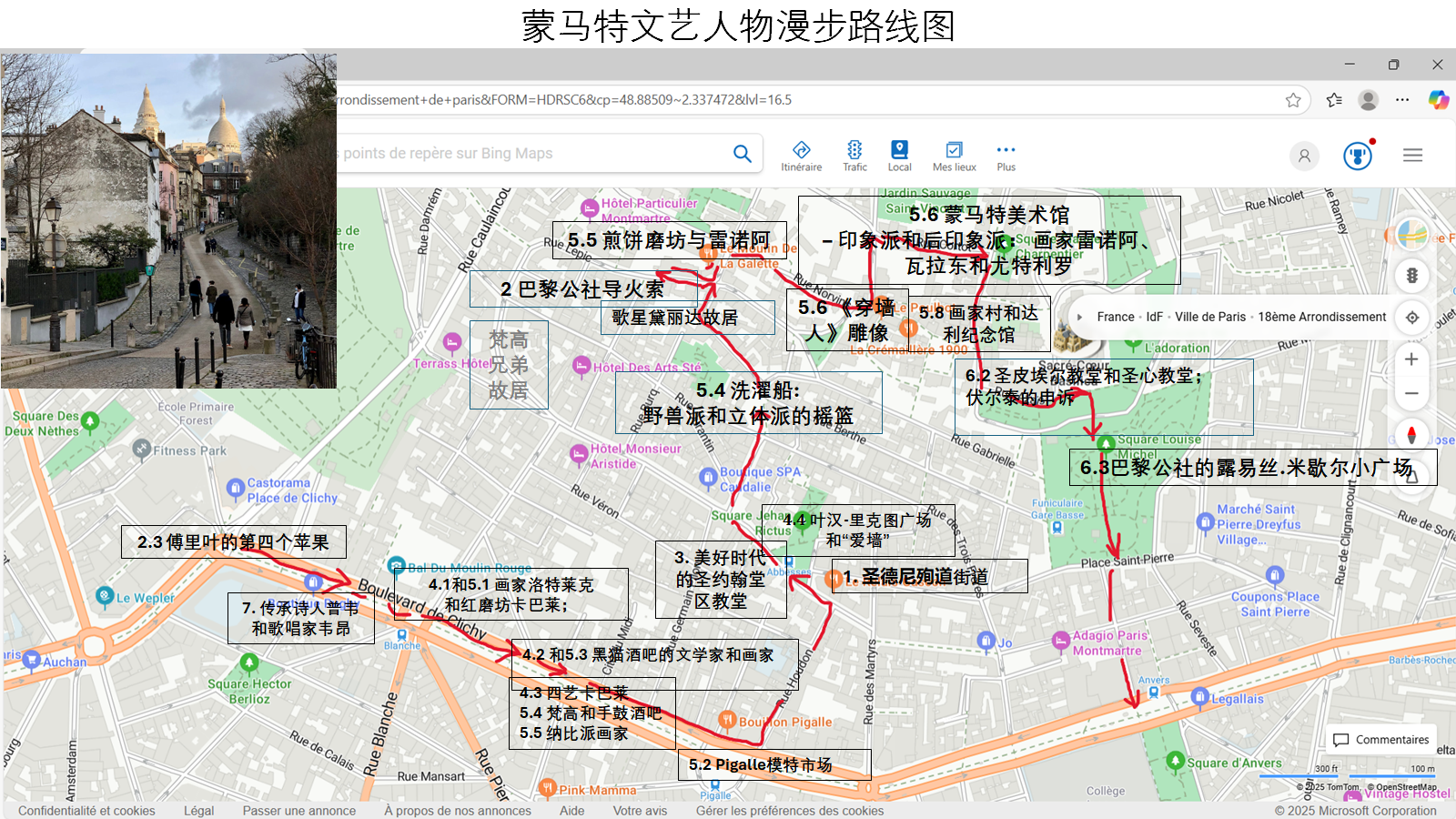Toggle traffic layer button on map
1456x819 pixels.
(x=1411, y=275)
